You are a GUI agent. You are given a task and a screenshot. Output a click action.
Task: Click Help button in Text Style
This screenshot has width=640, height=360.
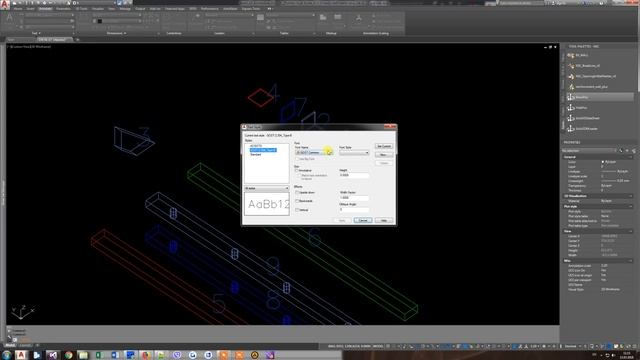[x=384, y=220]
